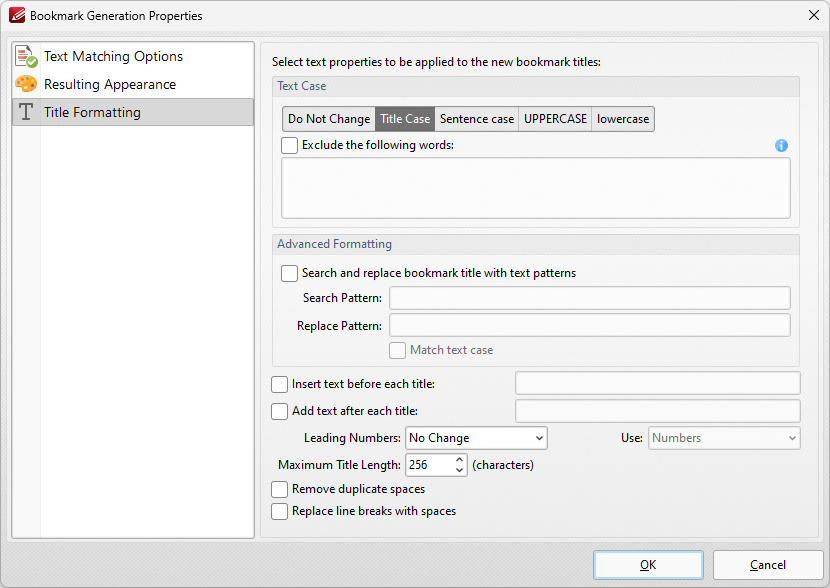Click the Select text properties instruction text
Screen dimensions: 830x588
[436, 62]
